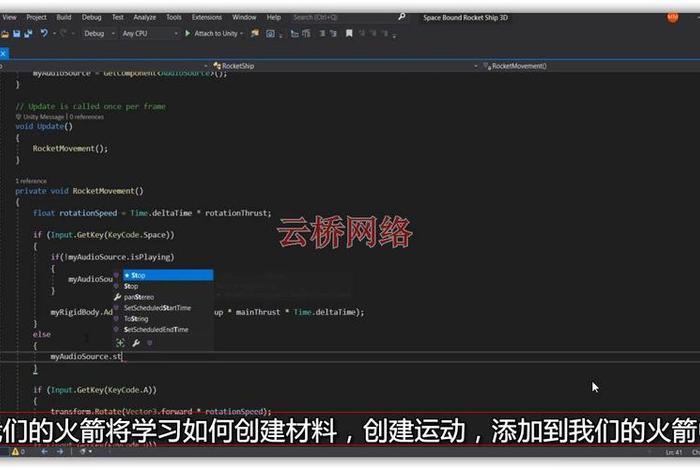Click the Save file icon
This screenshot has height=470, width=700.
point(17,33)
